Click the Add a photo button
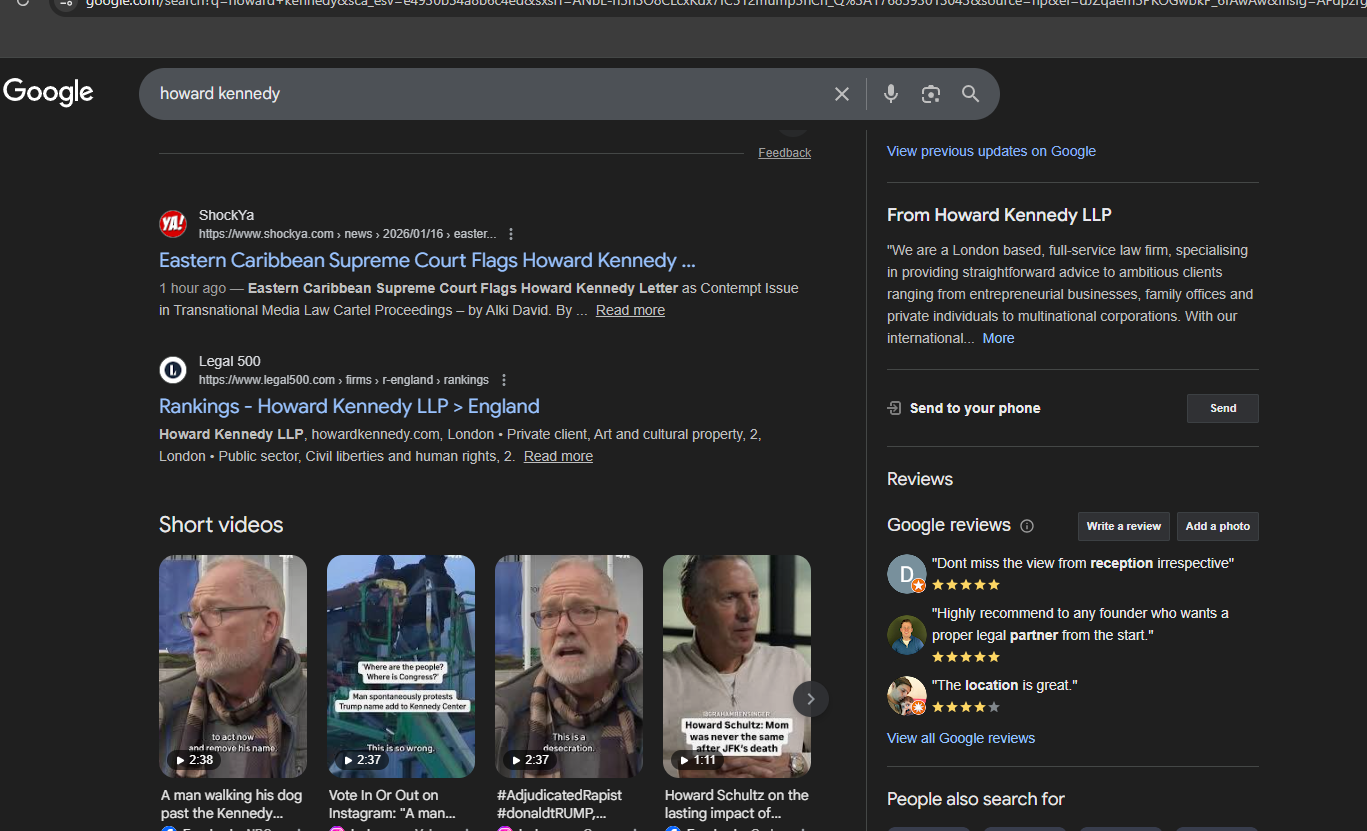This screenshot has height=831, width=1367. click(x=1217, y=526)
